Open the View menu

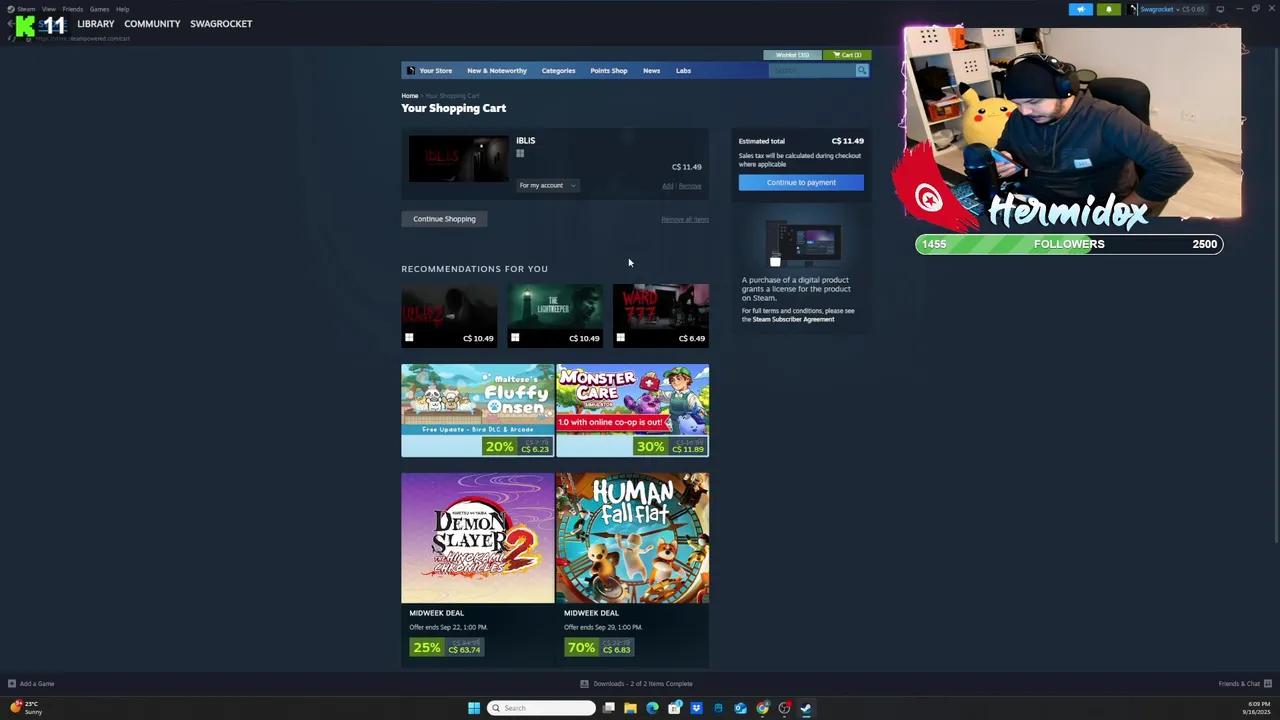[48, 9]
